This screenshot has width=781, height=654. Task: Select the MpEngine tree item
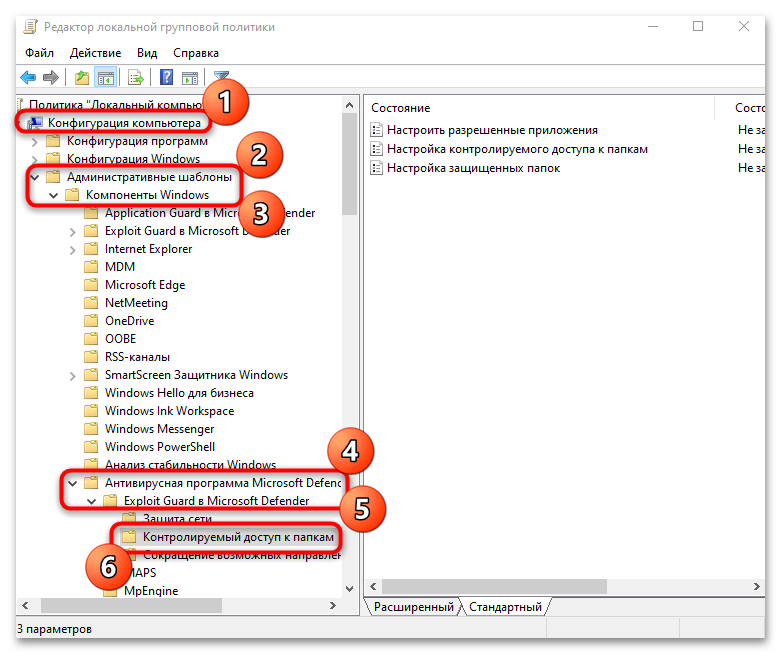tap(151, 591)
